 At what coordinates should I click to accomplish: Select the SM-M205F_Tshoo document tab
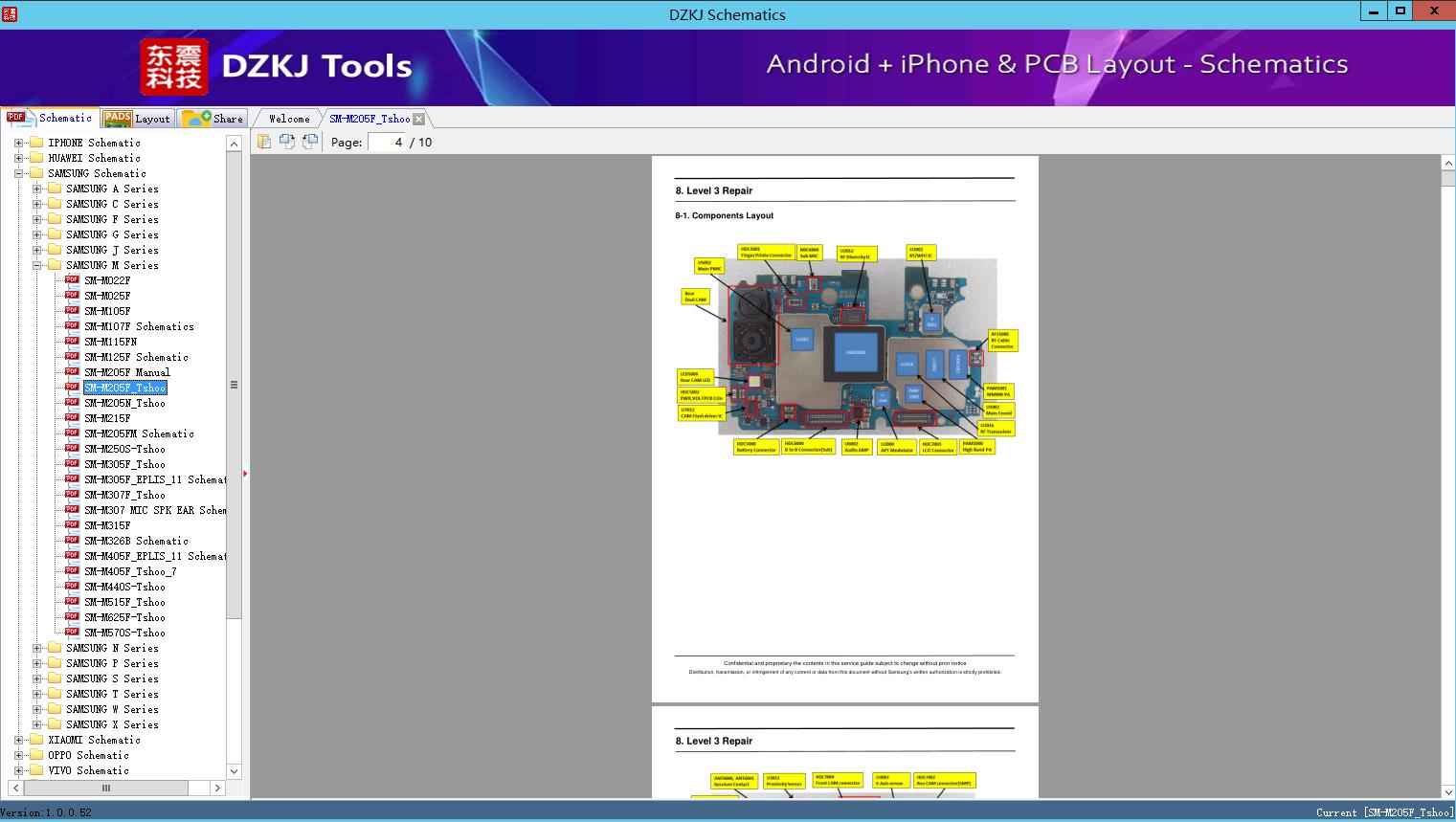[370, 119]
